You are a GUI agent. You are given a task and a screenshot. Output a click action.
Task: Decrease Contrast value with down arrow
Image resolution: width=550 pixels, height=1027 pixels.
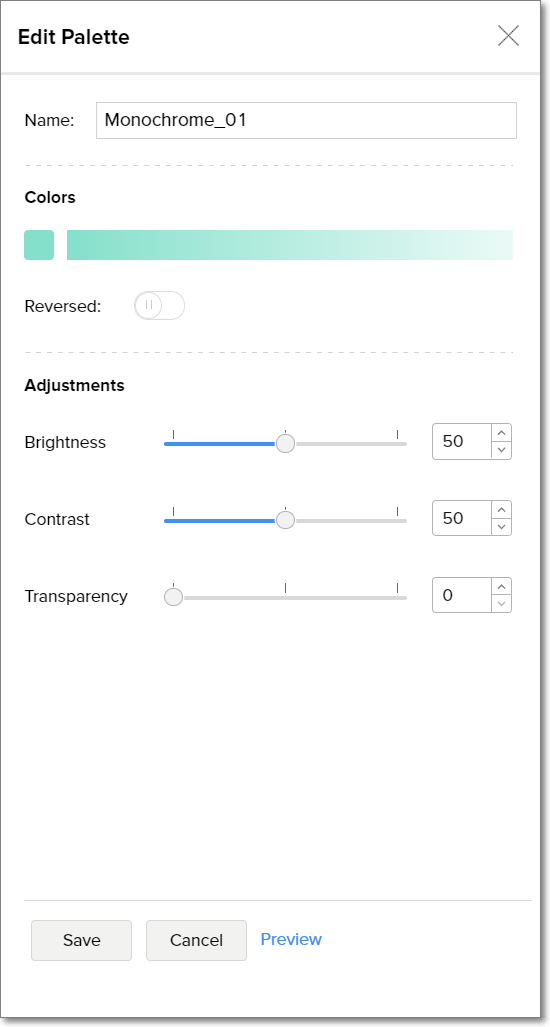click(502, 527)
